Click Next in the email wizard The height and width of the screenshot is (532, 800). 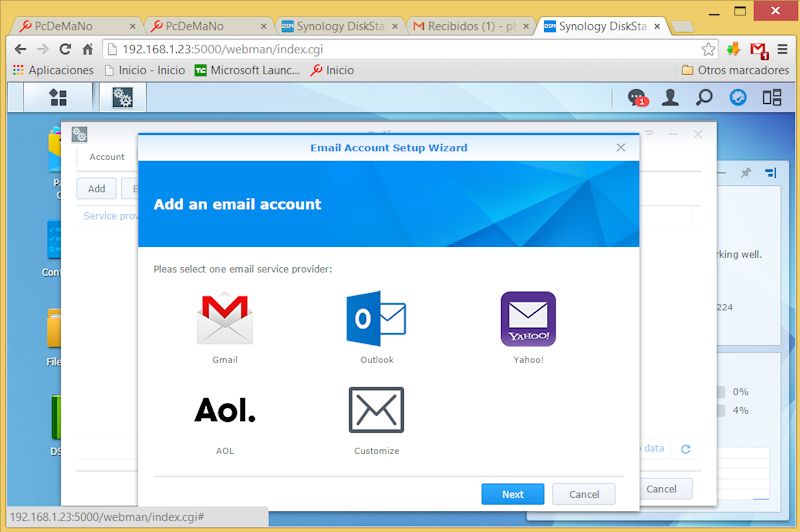point(513,494)
